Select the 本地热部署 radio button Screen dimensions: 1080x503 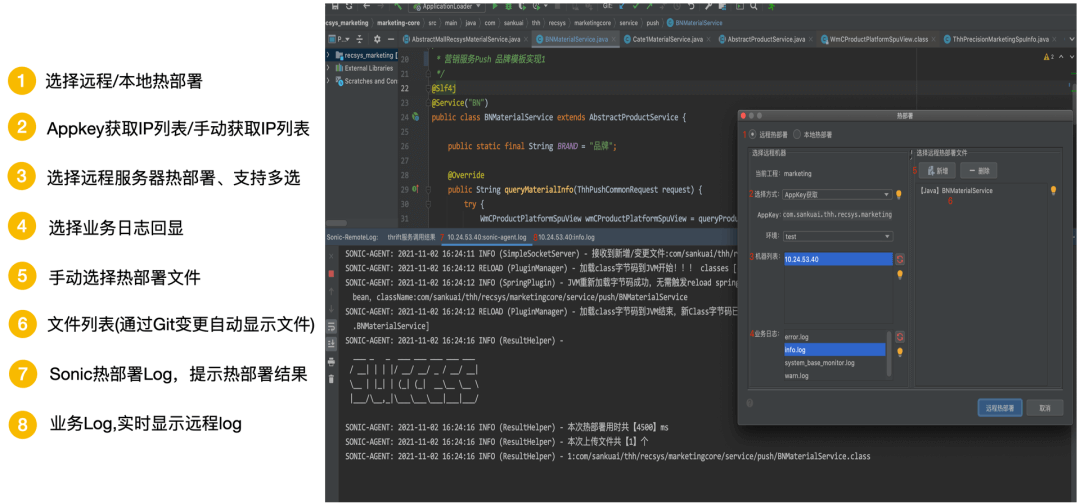797,134
